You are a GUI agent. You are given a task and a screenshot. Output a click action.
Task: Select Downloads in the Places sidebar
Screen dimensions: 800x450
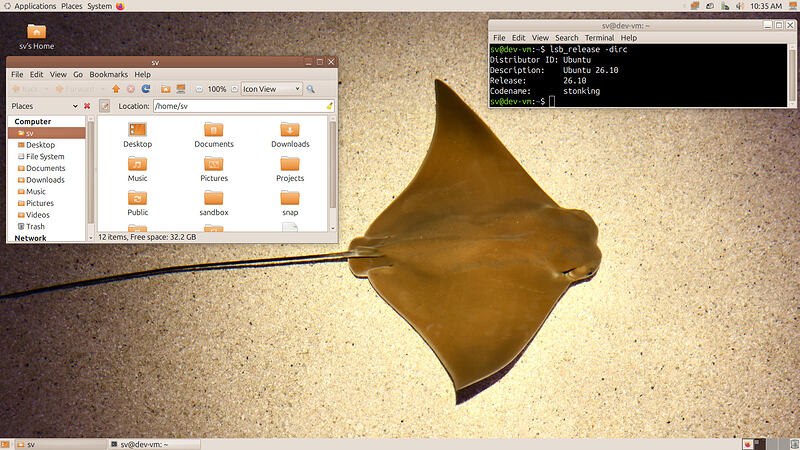pyautogui.click(x=46, y=180)
